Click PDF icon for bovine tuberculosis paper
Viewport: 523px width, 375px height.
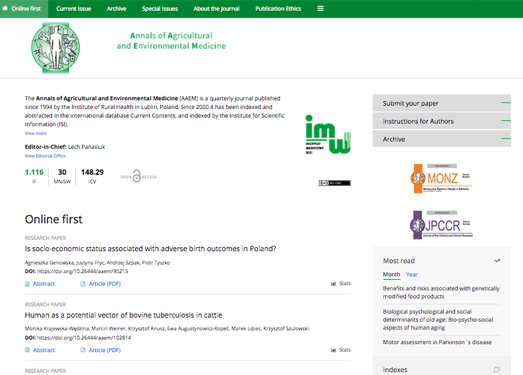[83, 350]
